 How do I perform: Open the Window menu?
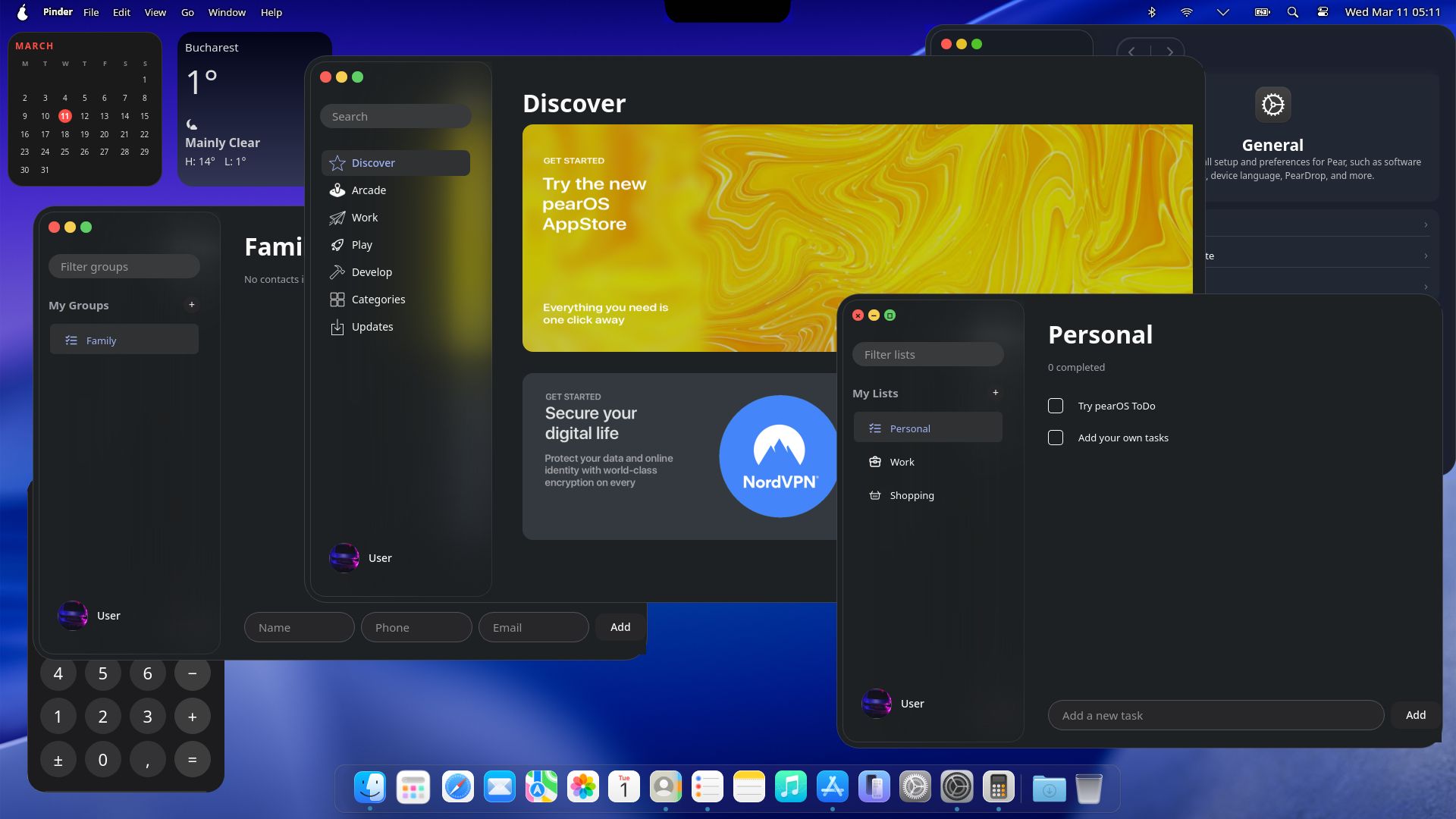click(227, 12)
